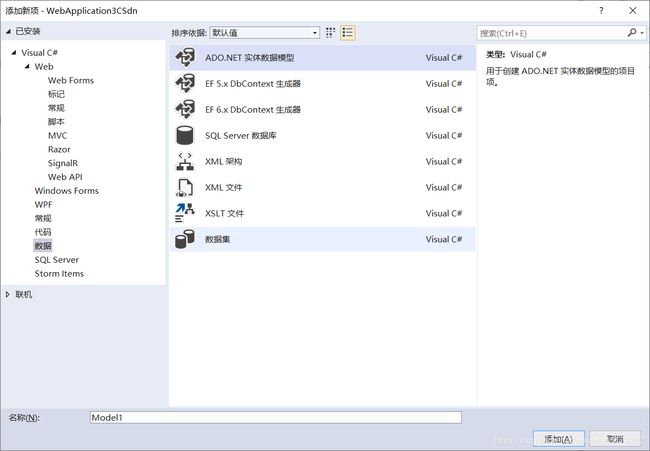The height and width of the screenshot is (451, 650).
Task: Select XSLT 文件 item name
Action: tap(225, 213)
